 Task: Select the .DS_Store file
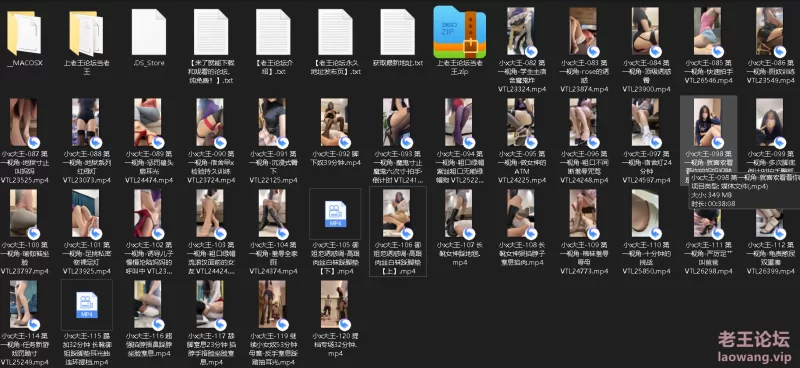click(148, 32)
